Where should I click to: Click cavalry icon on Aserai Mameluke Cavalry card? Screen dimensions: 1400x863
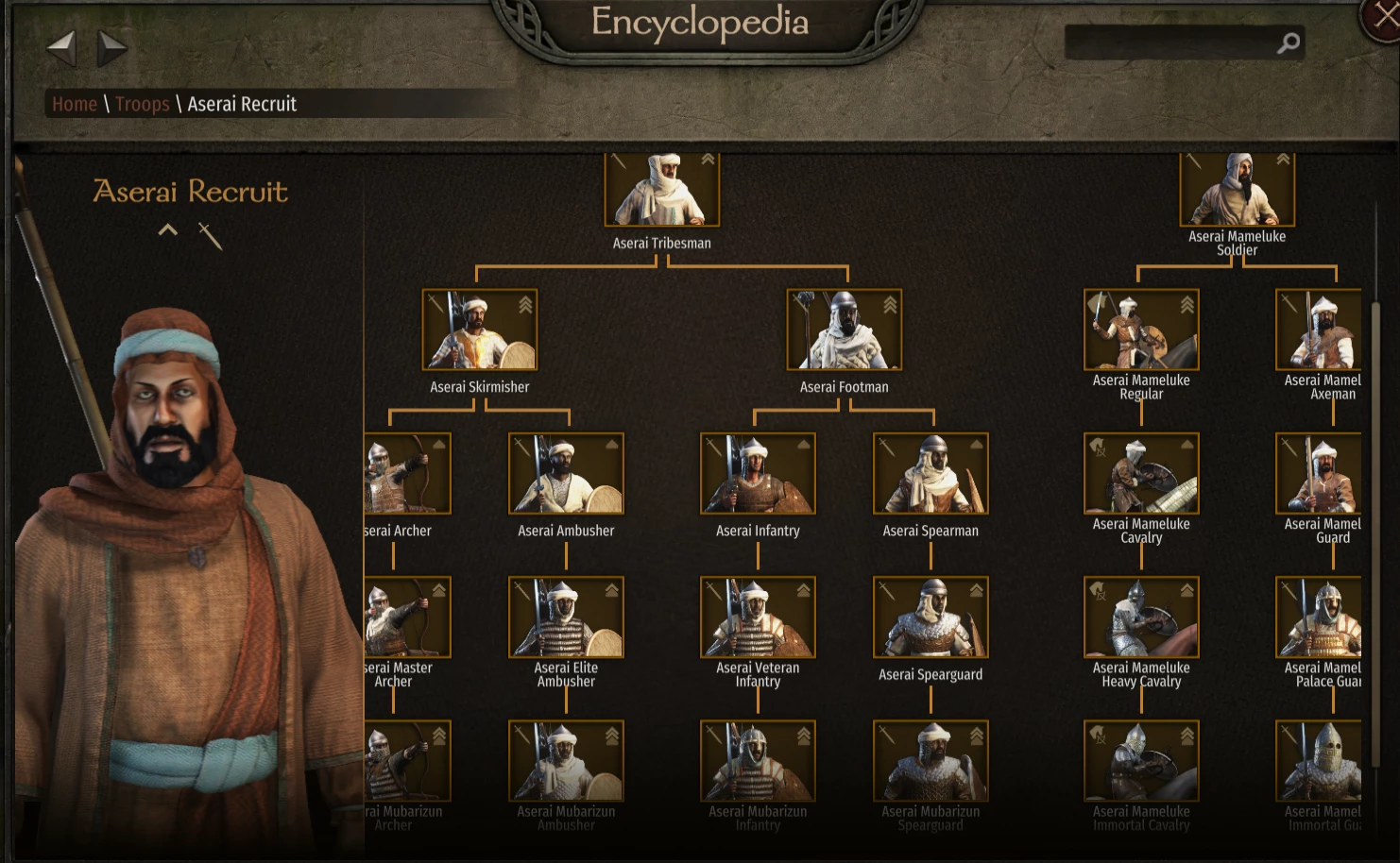[1098, 447]
